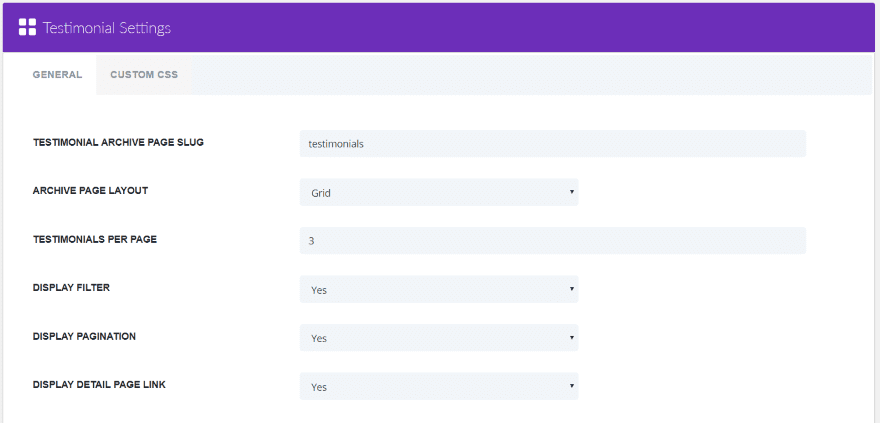Focus the Testimonial Archive Page Slug field
The width and height of the screenshot is (880, 423).
coord(552,143)
